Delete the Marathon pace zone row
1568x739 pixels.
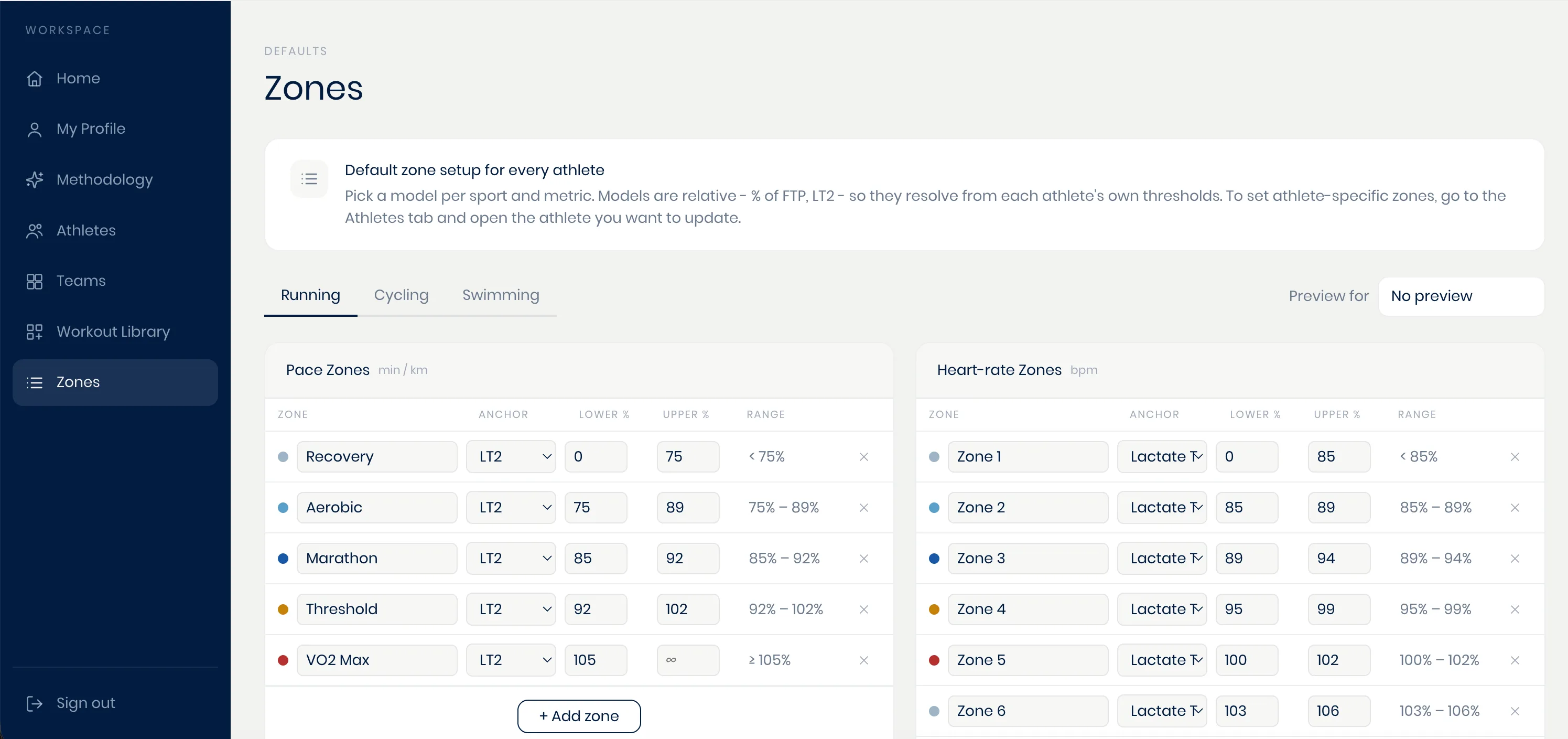click(x=864, y=558)
